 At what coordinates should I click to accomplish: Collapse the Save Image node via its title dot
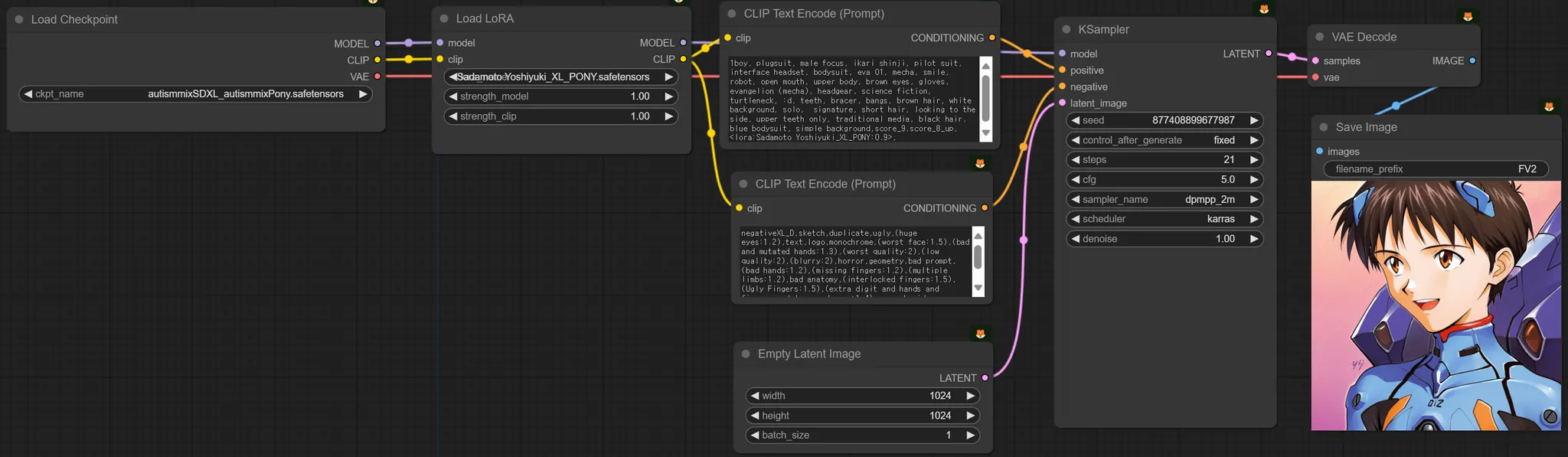(x=1324, y=127)
